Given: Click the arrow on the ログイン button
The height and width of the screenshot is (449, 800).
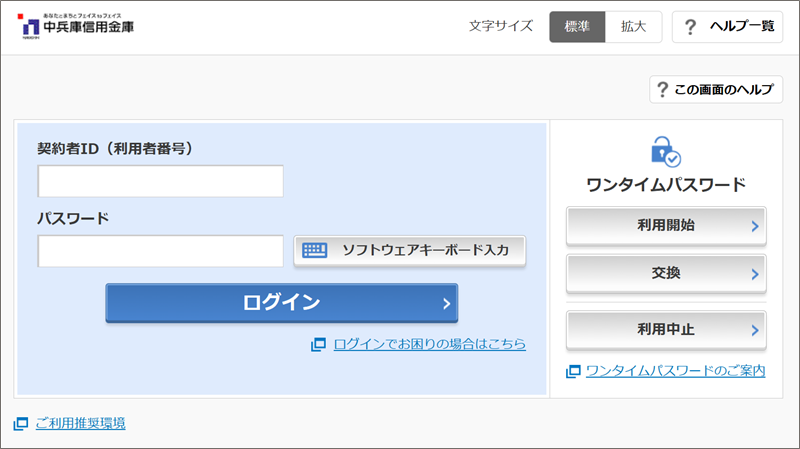Looking at the screenshot, I should click(446, 303).
